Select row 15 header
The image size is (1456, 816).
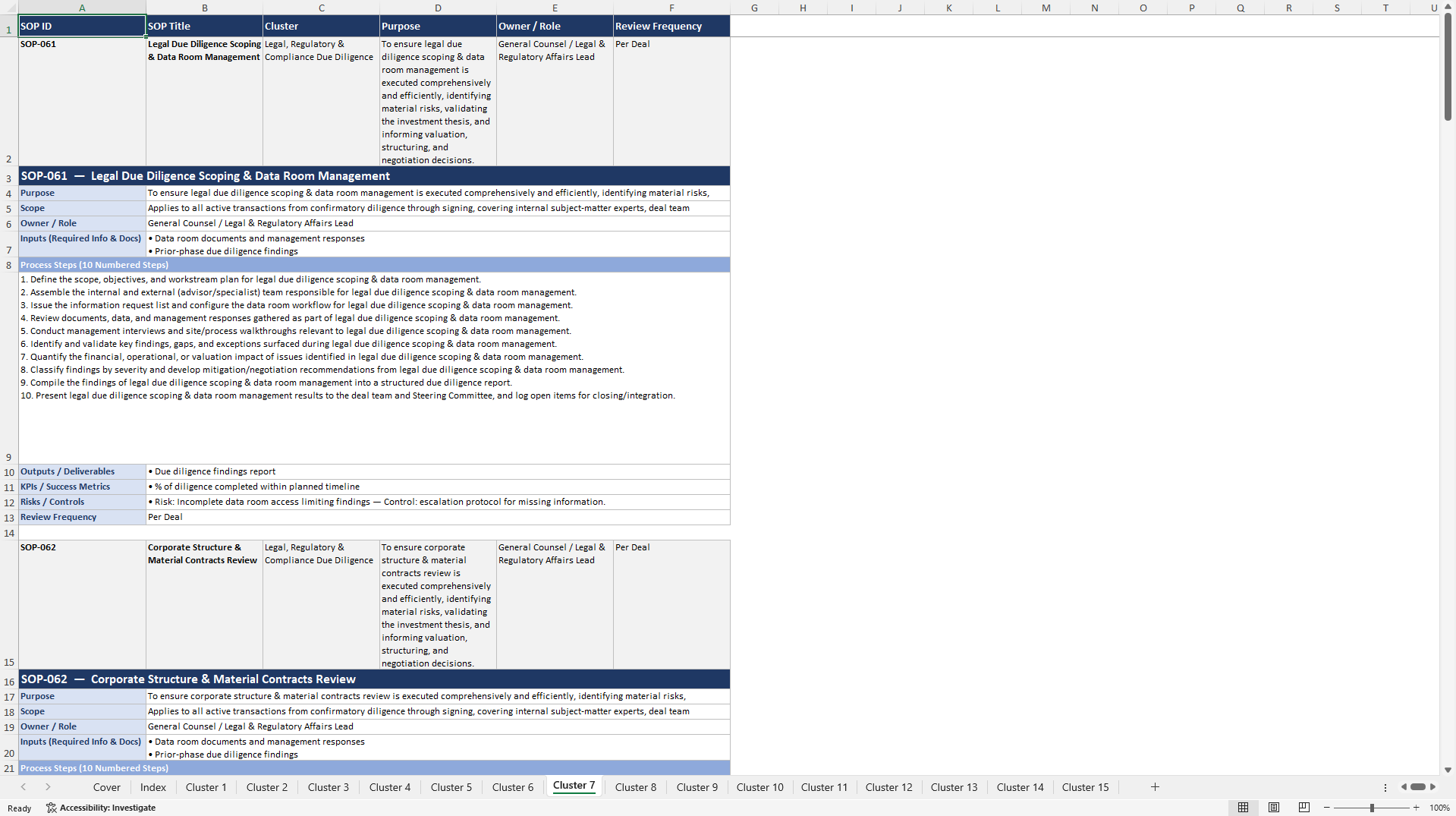[x=9, y=604]
